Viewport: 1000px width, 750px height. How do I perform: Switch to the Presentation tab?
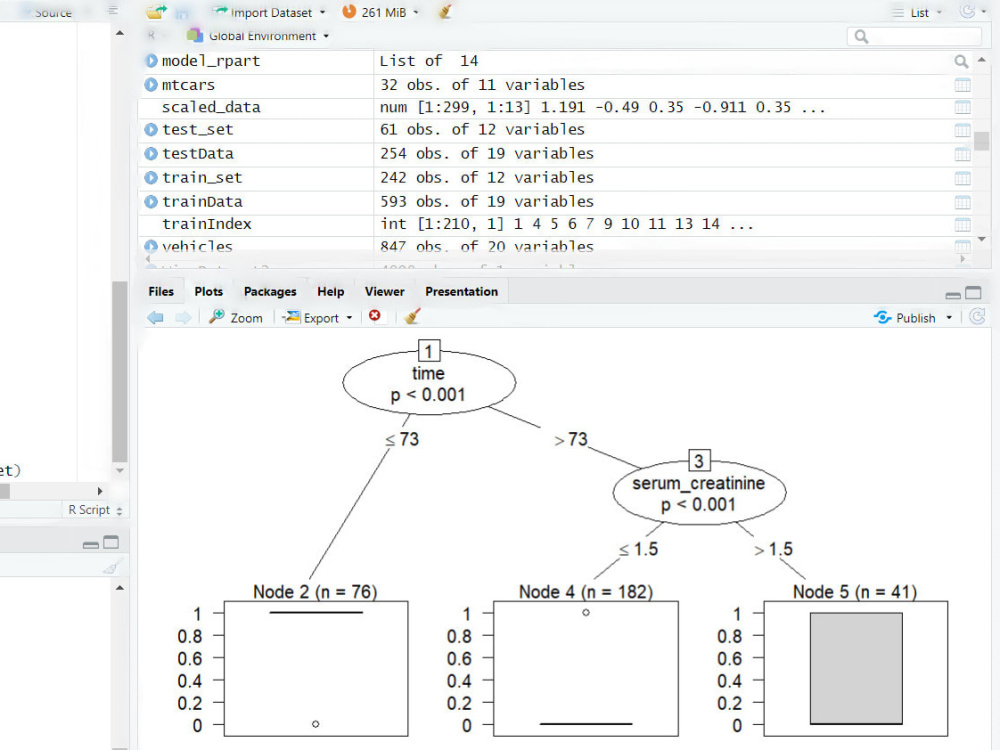(462, 291)
